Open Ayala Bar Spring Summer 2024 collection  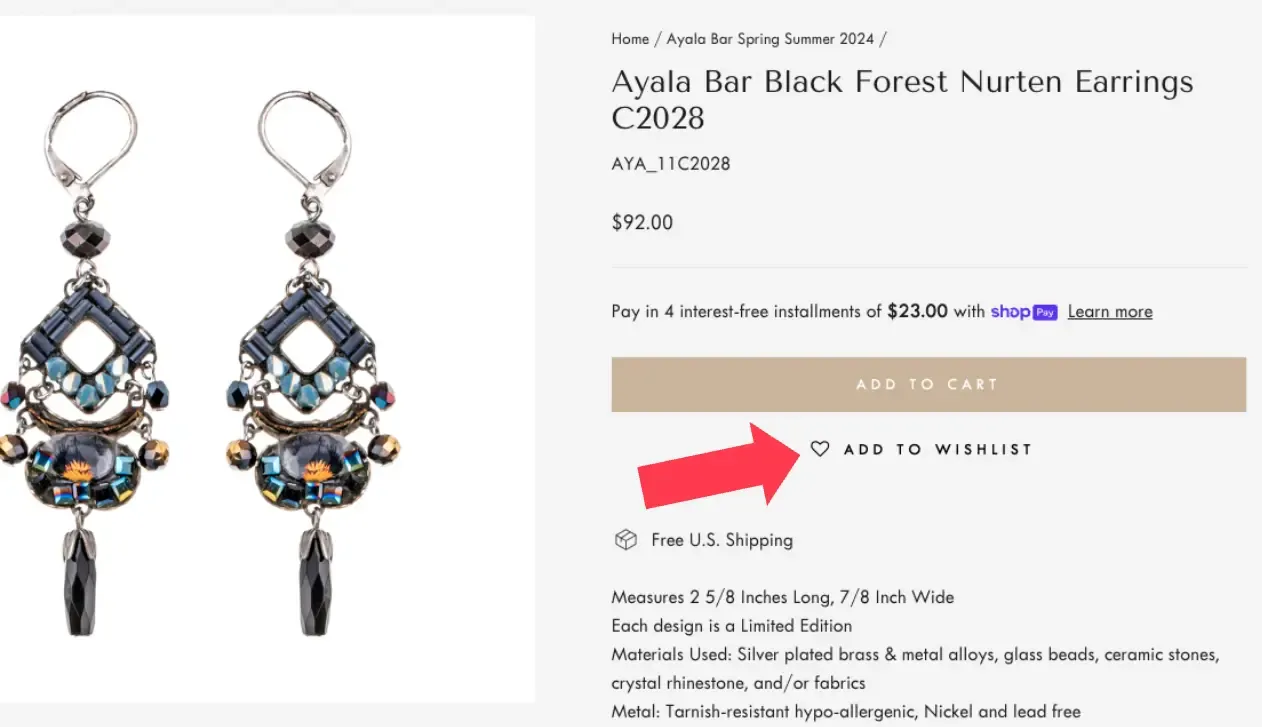pyautogui.click(x=770, y=39)
